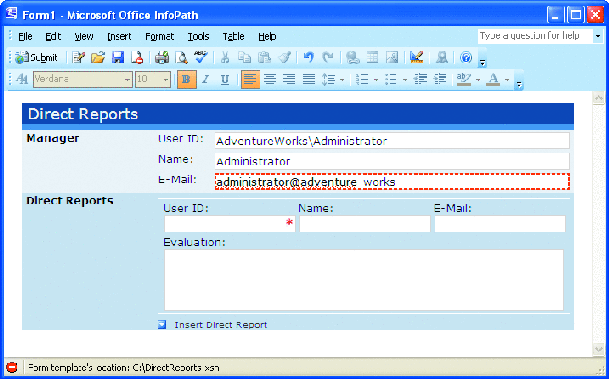This screenshot has height=379, width=609.
Task: Click the Font Task Pane icon
Action: [x=22, y=79]
